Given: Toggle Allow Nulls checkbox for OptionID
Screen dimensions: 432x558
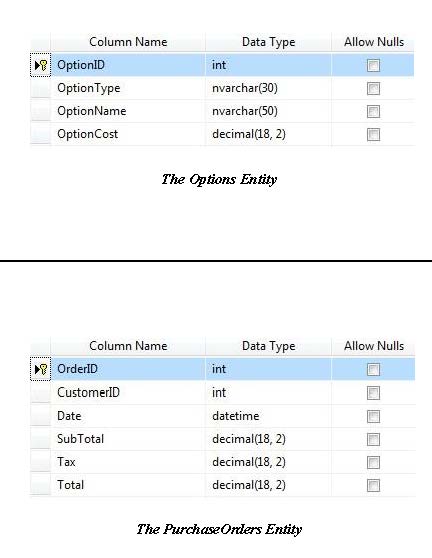Looking at the screenshot, I should [373, 65].
